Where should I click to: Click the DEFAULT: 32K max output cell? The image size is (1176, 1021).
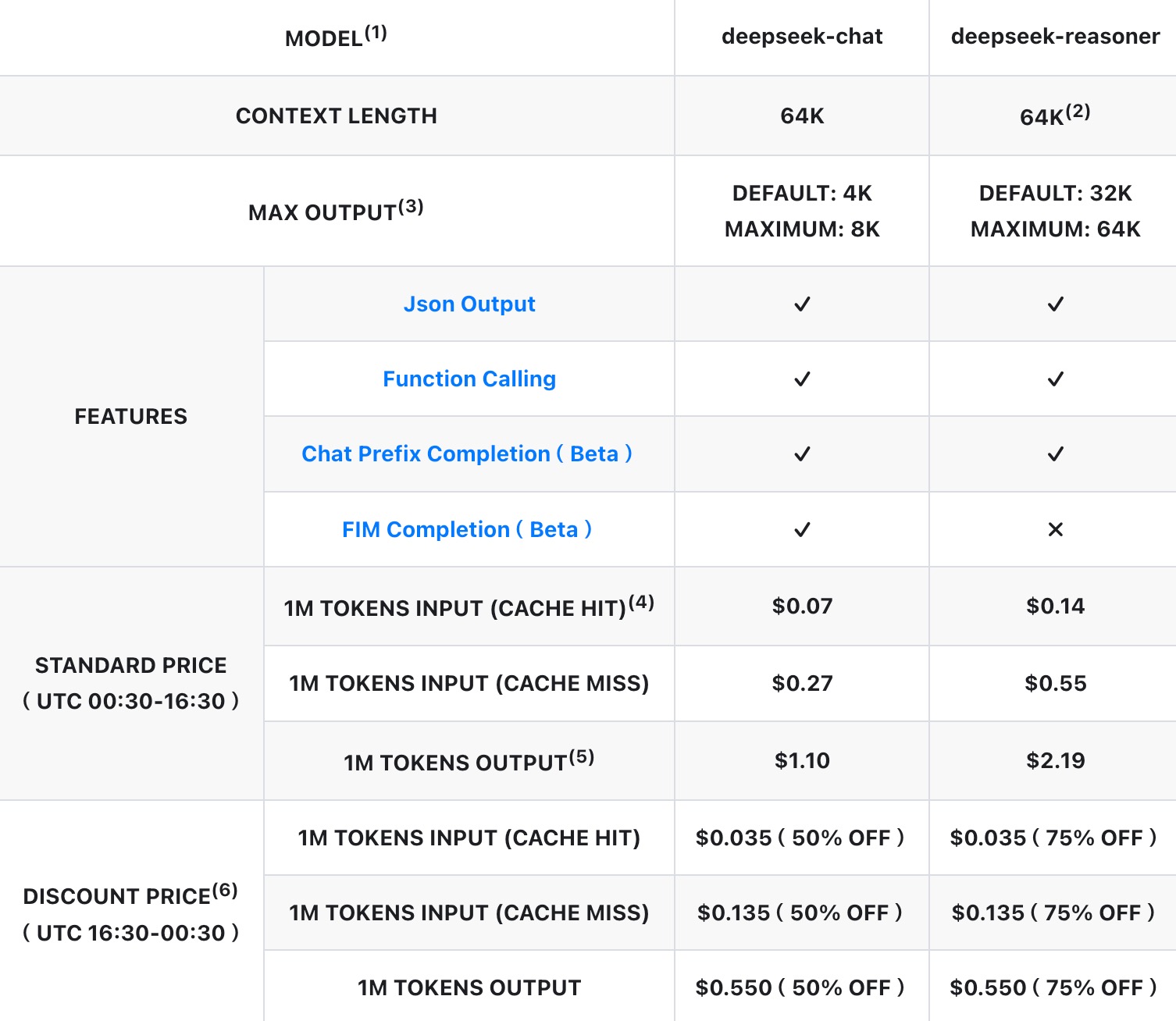pyautogui.click(x=1055, y=193)
